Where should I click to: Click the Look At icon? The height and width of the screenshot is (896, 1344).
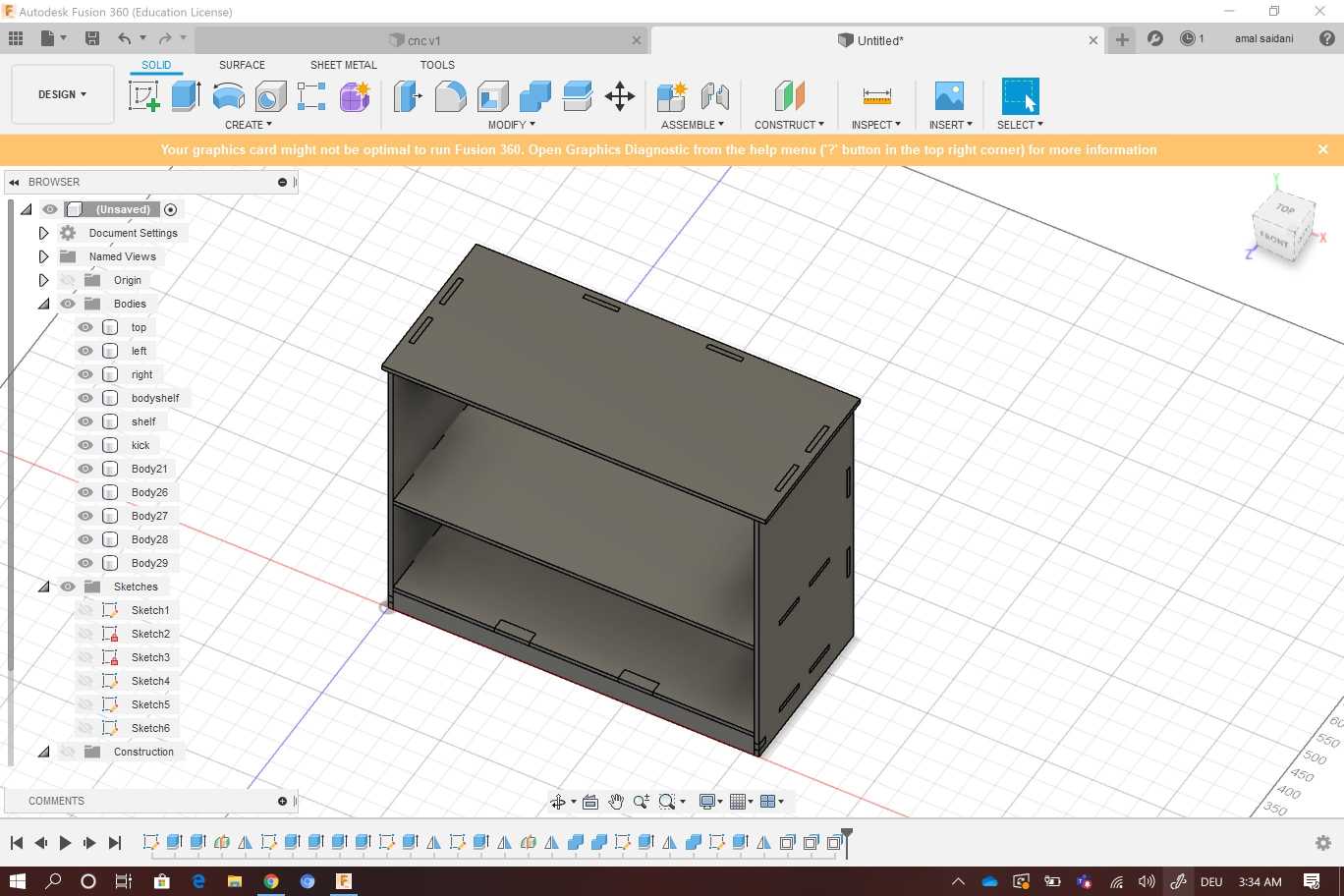click(x=590, y=802)
